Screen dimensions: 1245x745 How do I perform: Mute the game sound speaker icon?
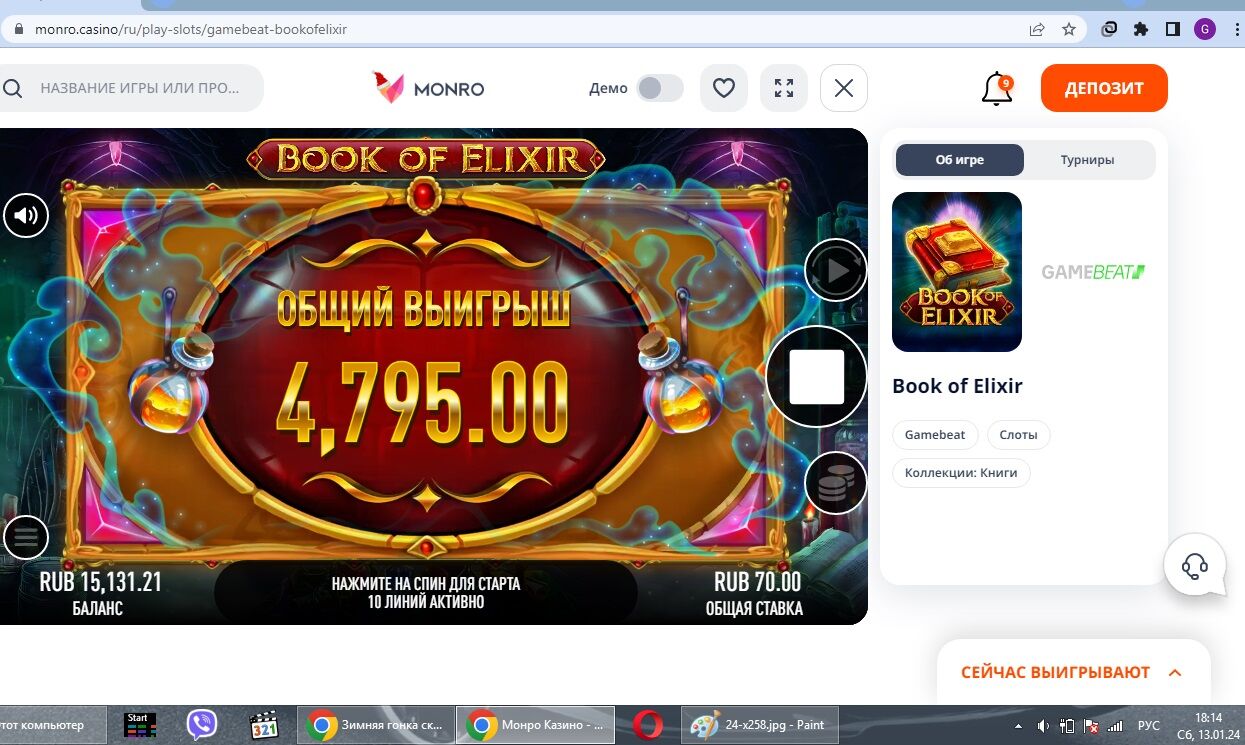[x=26, y=215]
